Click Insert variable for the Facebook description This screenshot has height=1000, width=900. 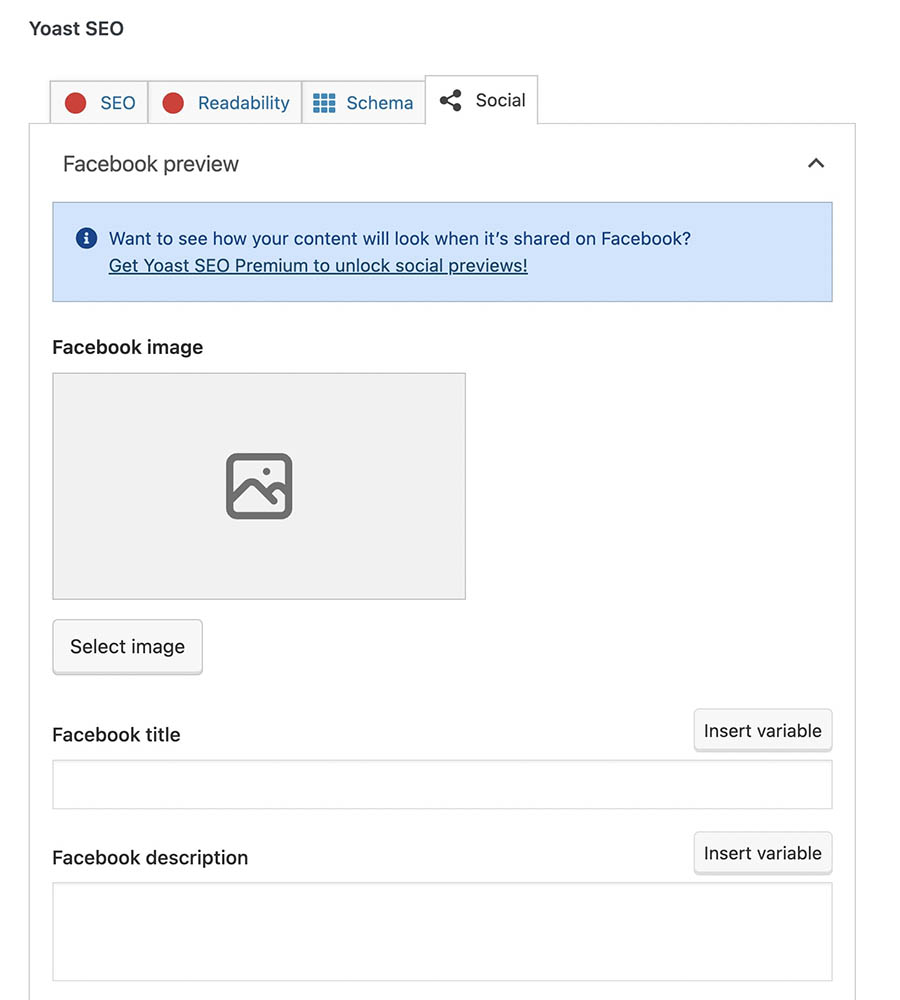[762, 853]
